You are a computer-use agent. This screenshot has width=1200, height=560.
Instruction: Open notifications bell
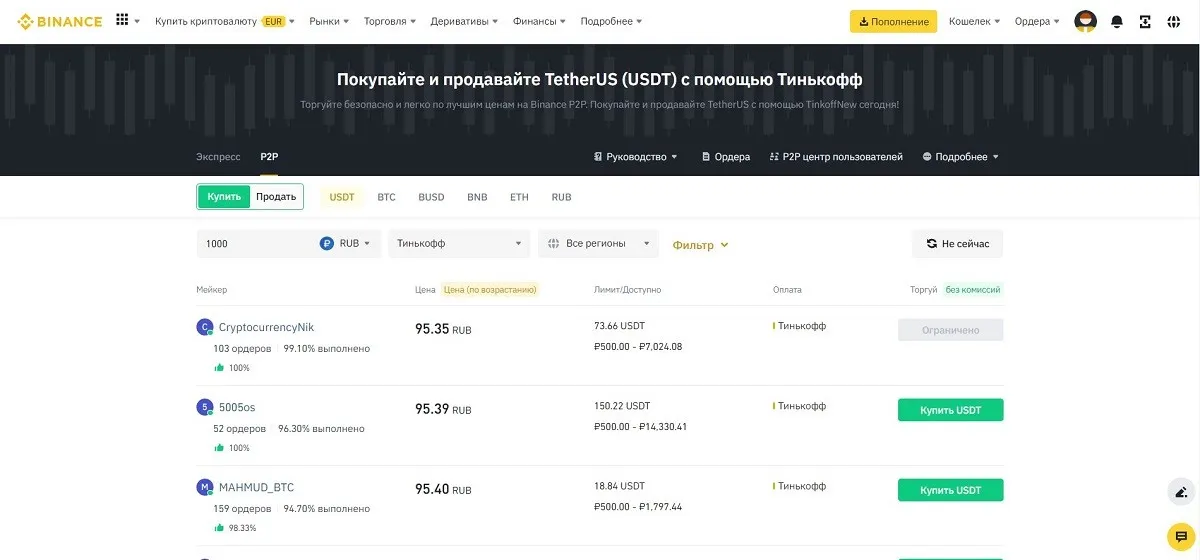[x=1117, y=21]
